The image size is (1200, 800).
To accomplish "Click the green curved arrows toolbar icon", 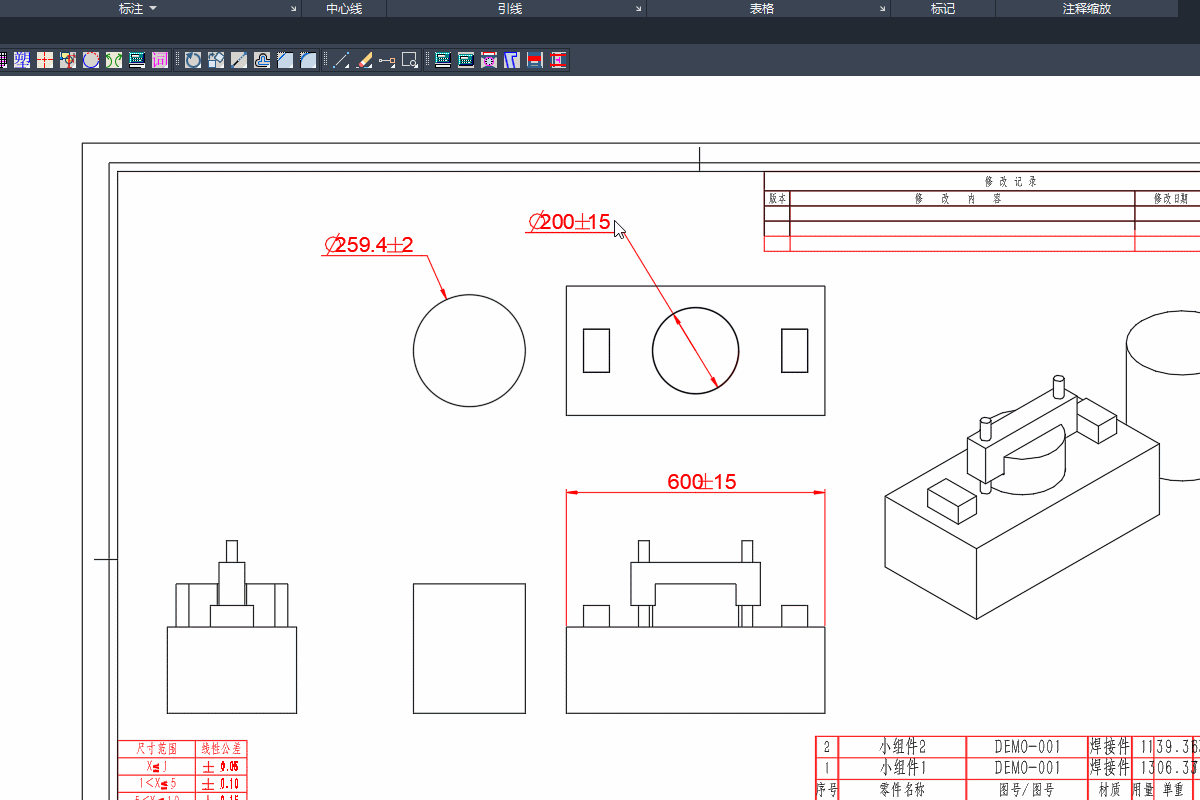I will tap(114, 60).
